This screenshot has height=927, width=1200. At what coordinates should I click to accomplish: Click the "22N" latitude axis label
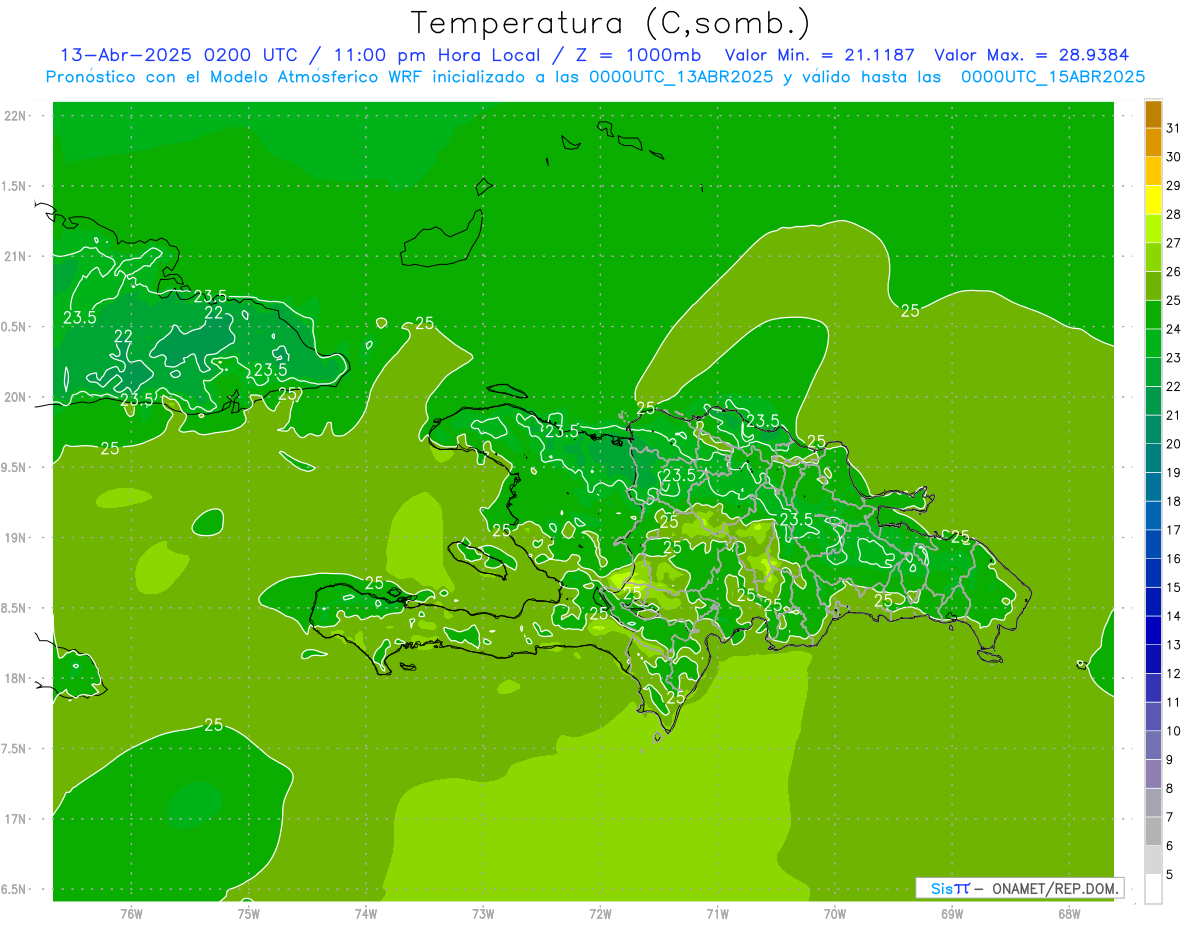coord(15,116)
